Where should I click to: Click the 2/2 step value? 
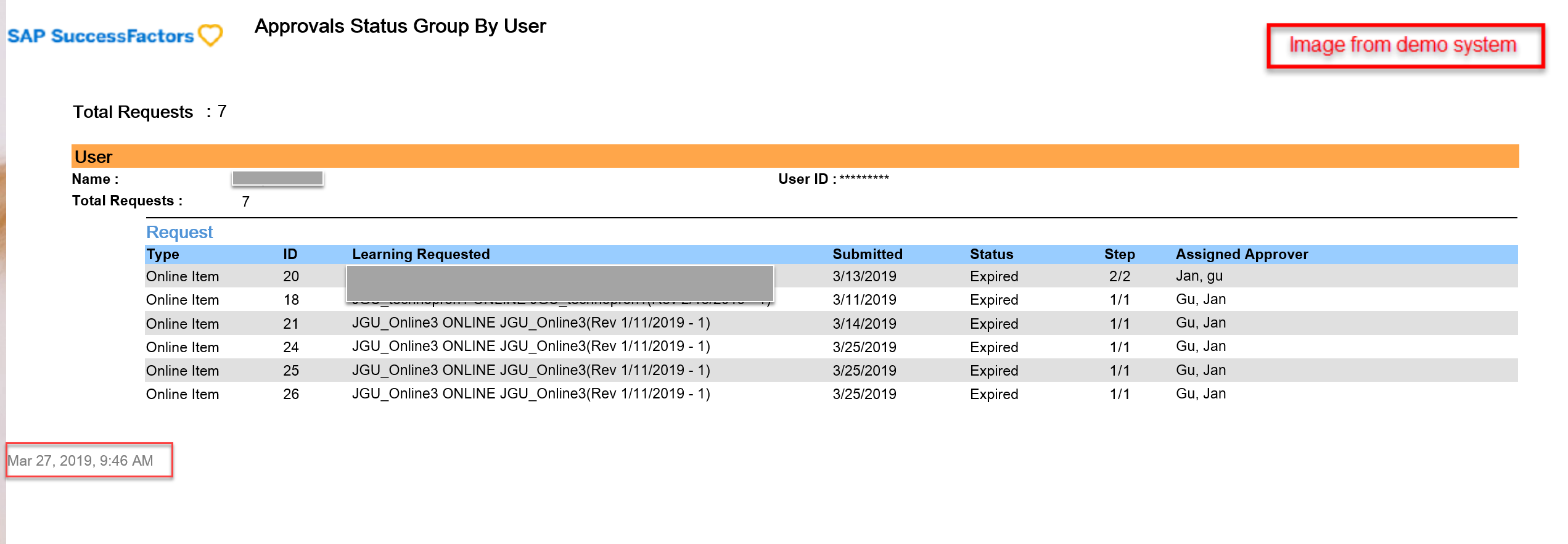tap(1120, 276)
